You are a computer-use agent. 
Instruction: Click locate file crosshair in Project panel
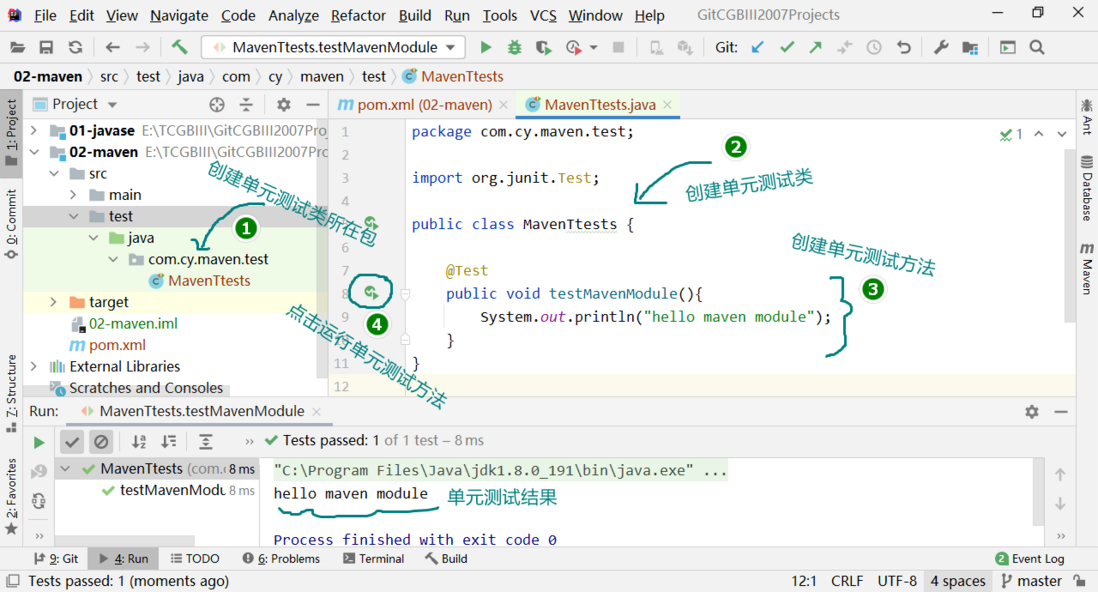coord(217,104)
